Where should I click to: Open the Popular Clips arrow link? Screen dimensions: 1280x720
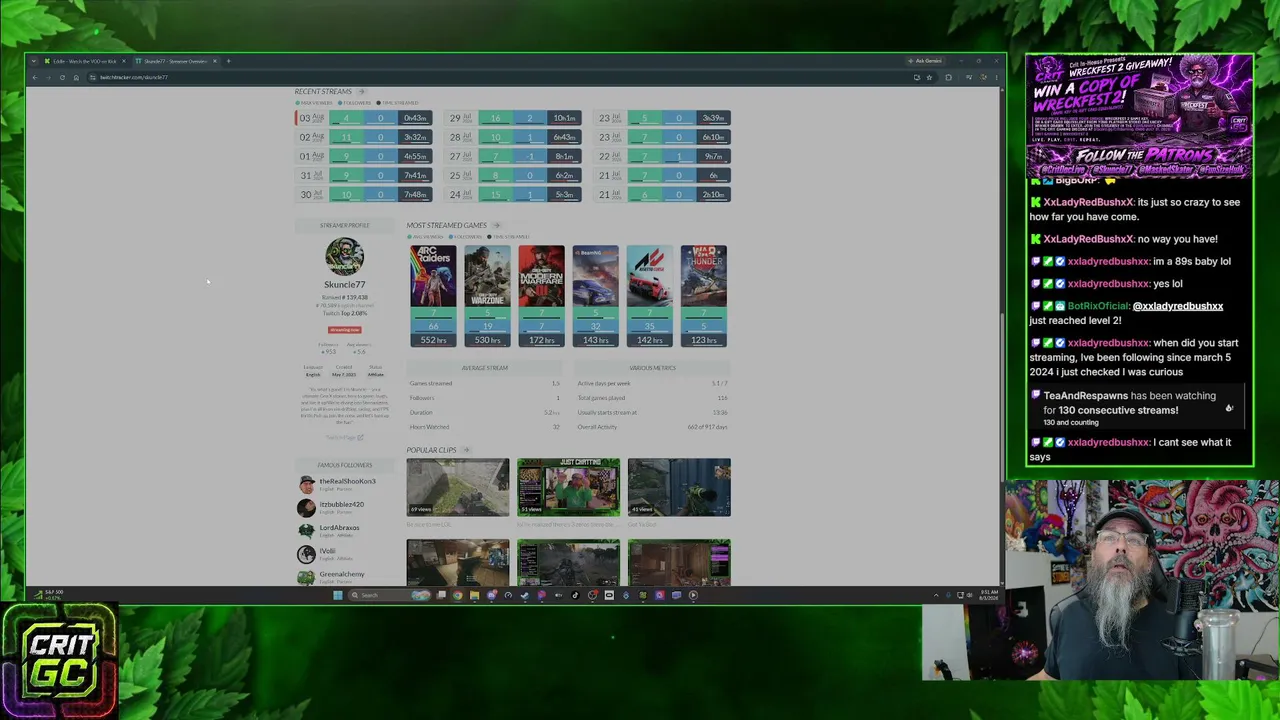coord(467,450)
